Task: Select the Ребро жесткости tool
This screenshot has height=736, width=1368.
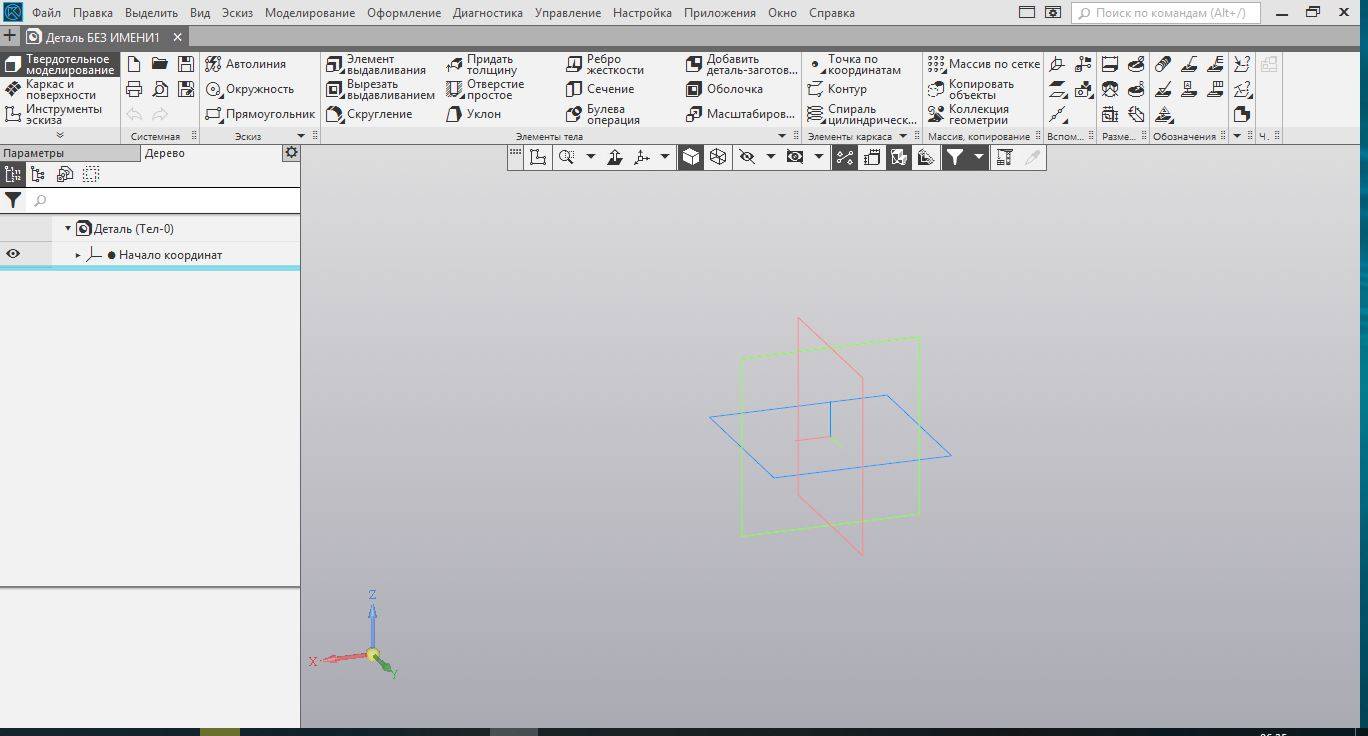Action: (605, 64)
